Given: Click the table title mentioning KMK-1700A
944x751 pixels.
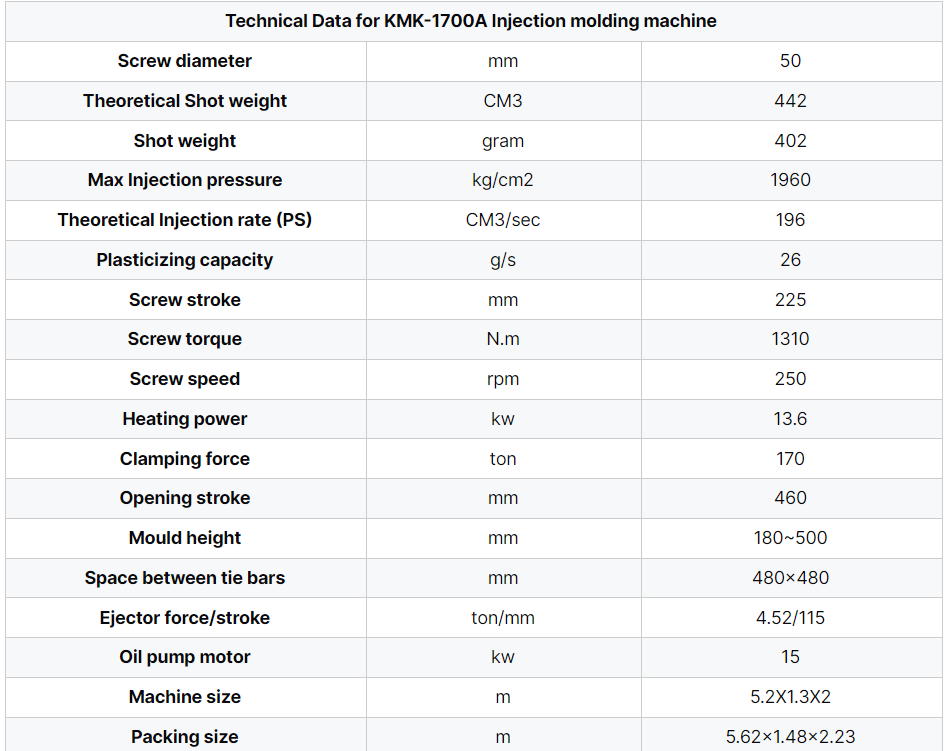Looking at the screenshot, I should coord(471,21).
